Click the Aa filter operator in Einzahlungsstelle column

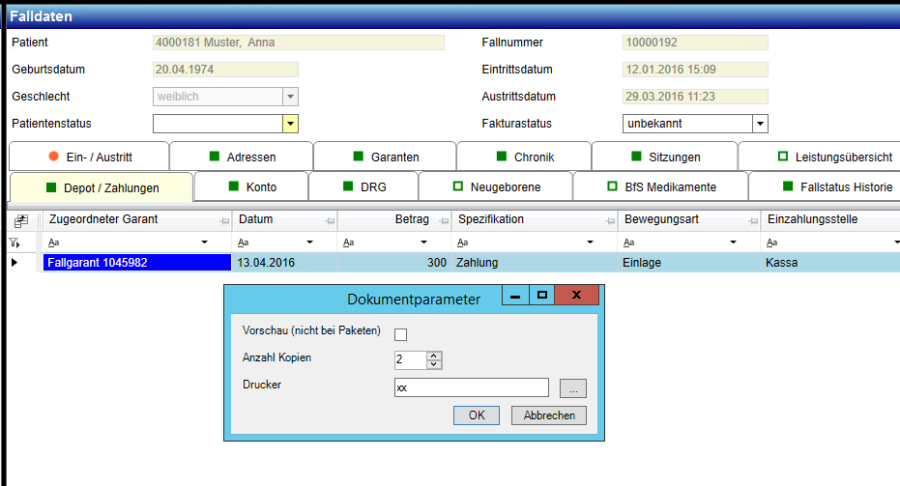click(772, 243)
